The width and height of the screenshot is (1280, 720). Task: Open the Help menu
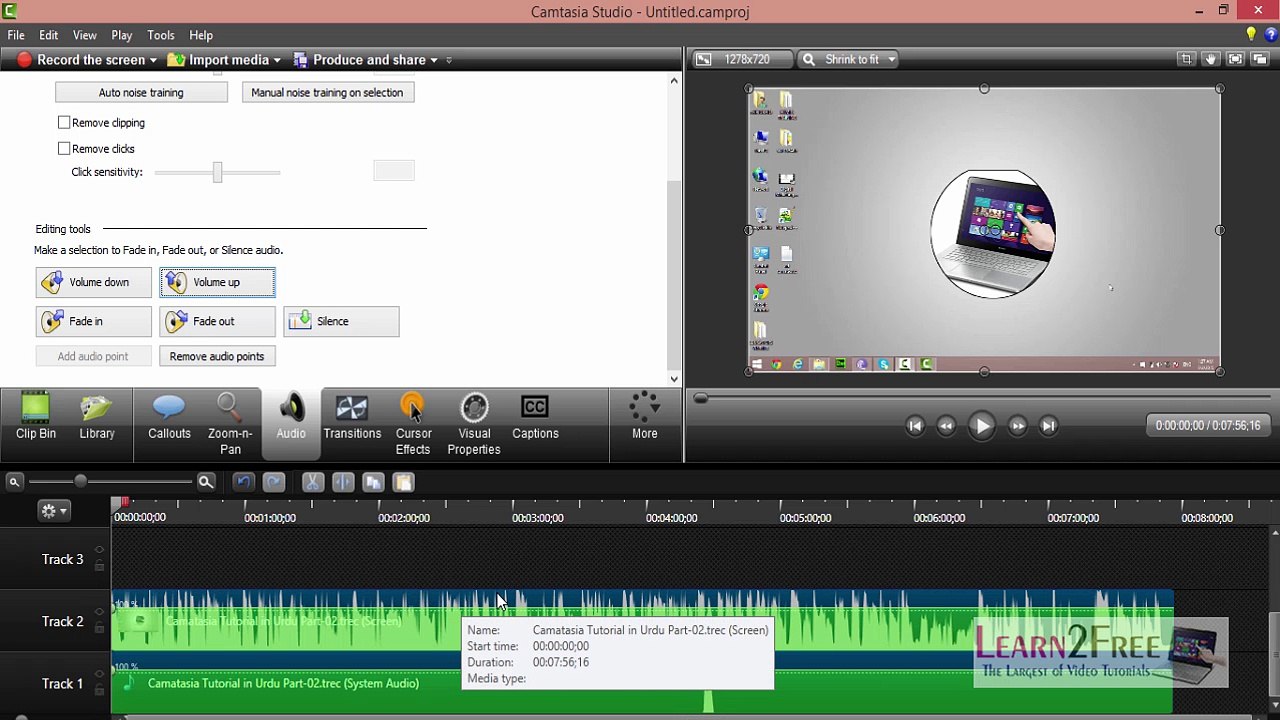(x=201, y=35)
